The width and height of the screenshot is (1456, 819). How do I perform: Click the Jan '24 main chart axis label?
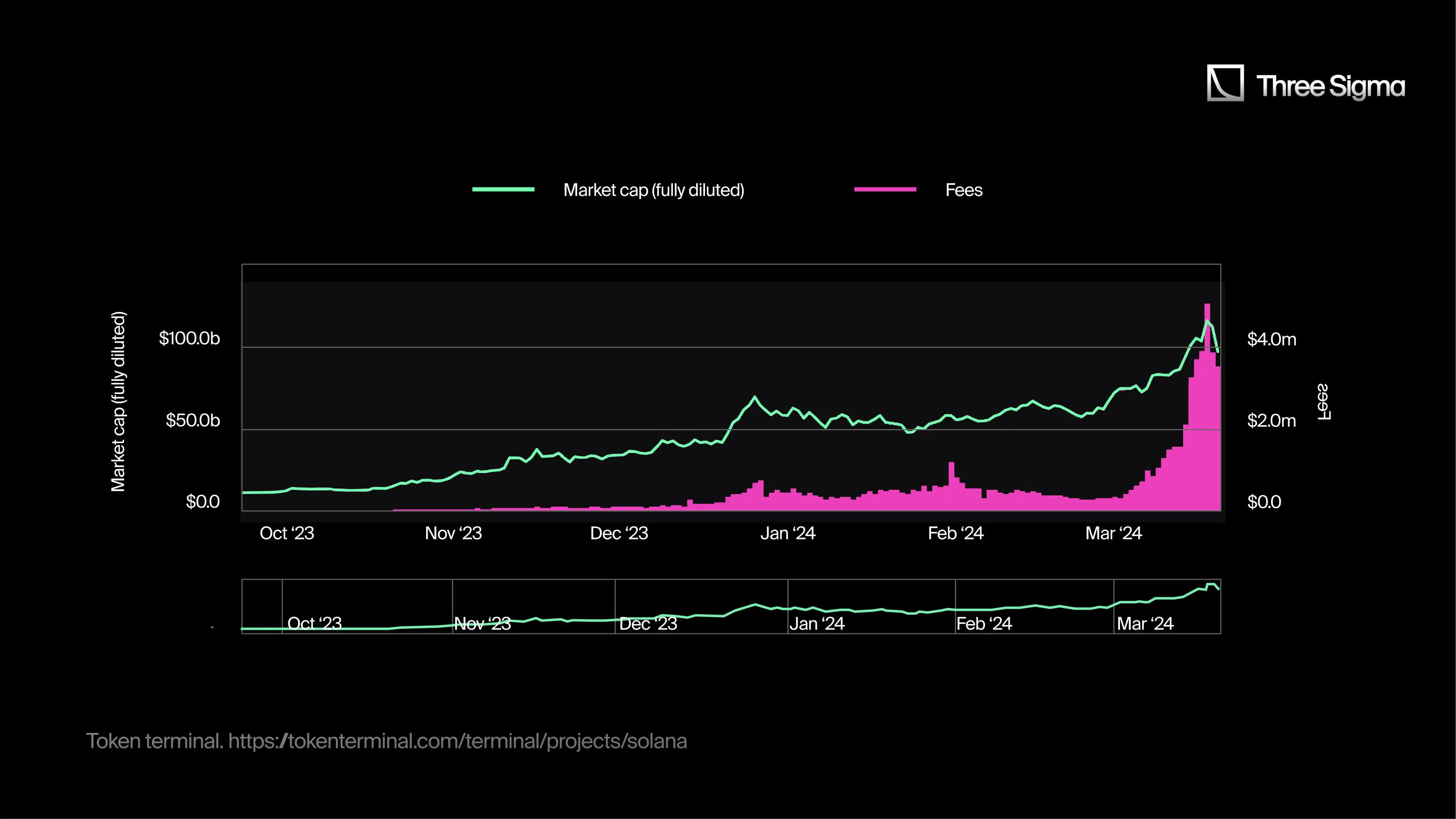pos(787,533)
